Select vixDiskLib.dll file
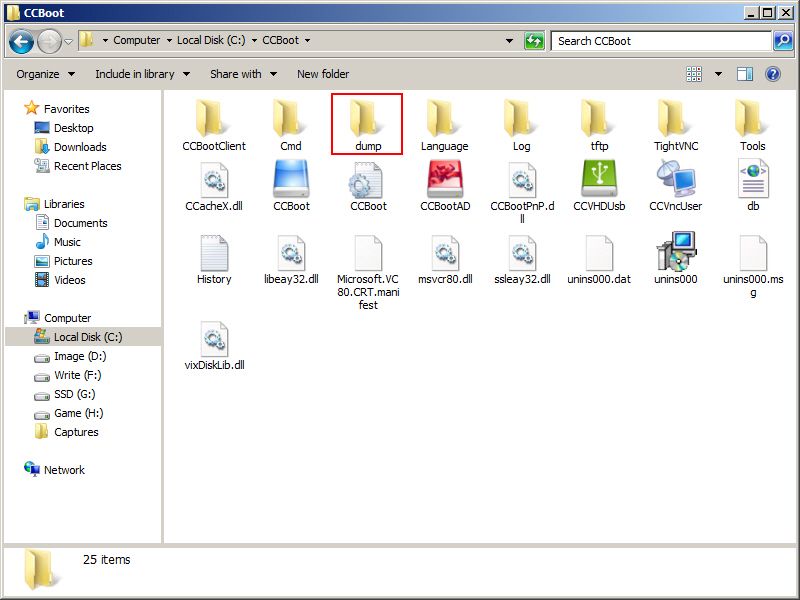Screen dimensions: 800x600 (214, 346)
